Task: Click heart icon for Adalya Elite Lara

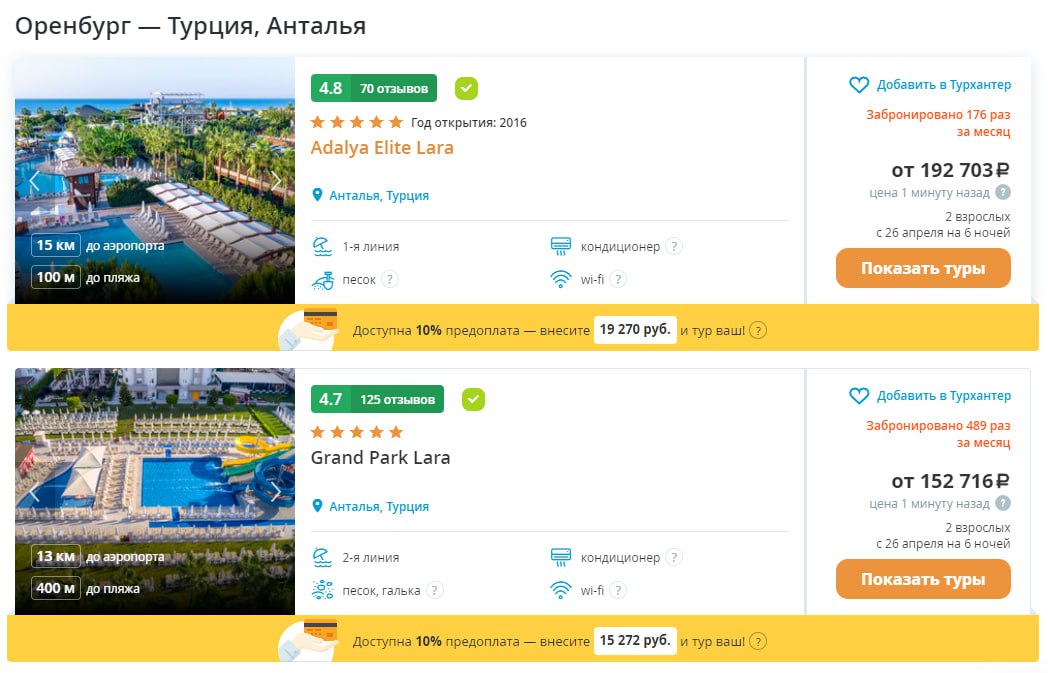Action: tap(859, 85)
